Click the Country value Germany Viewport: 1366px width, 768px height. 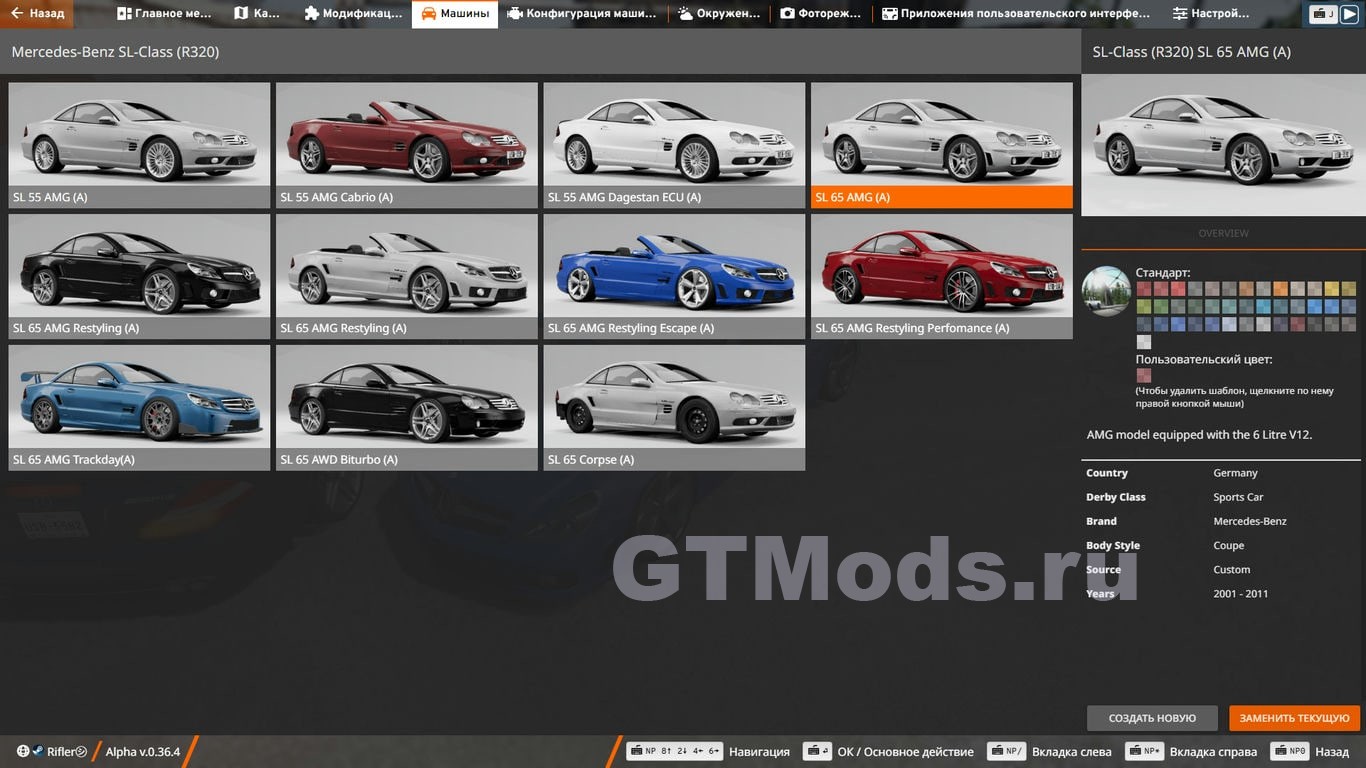tap(1235, 473)
